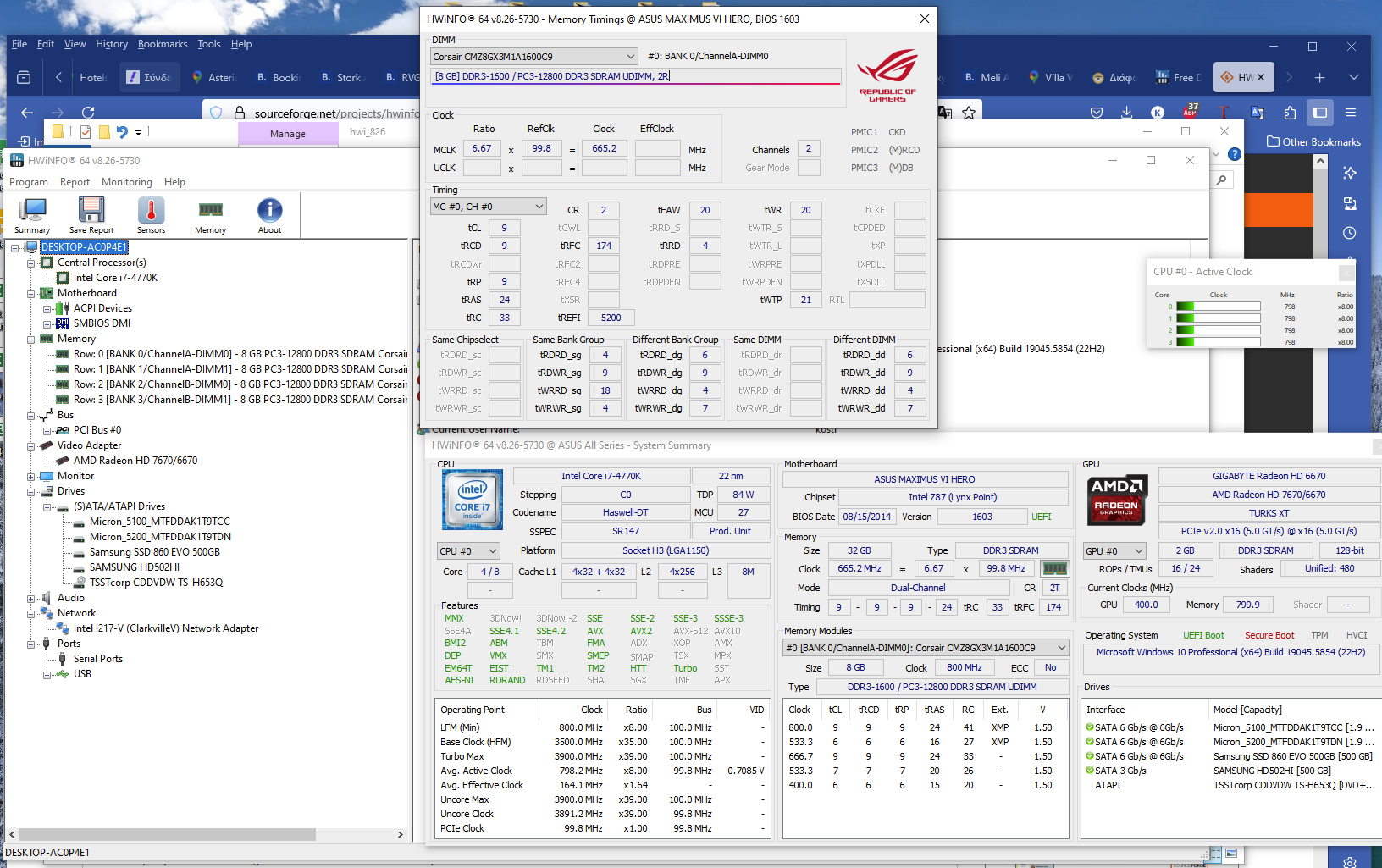This screenshot has width=1382, height=868.
Task: Open the Report menu in HWiNFO
Action: pyautogui.click(x=75, y=182)
